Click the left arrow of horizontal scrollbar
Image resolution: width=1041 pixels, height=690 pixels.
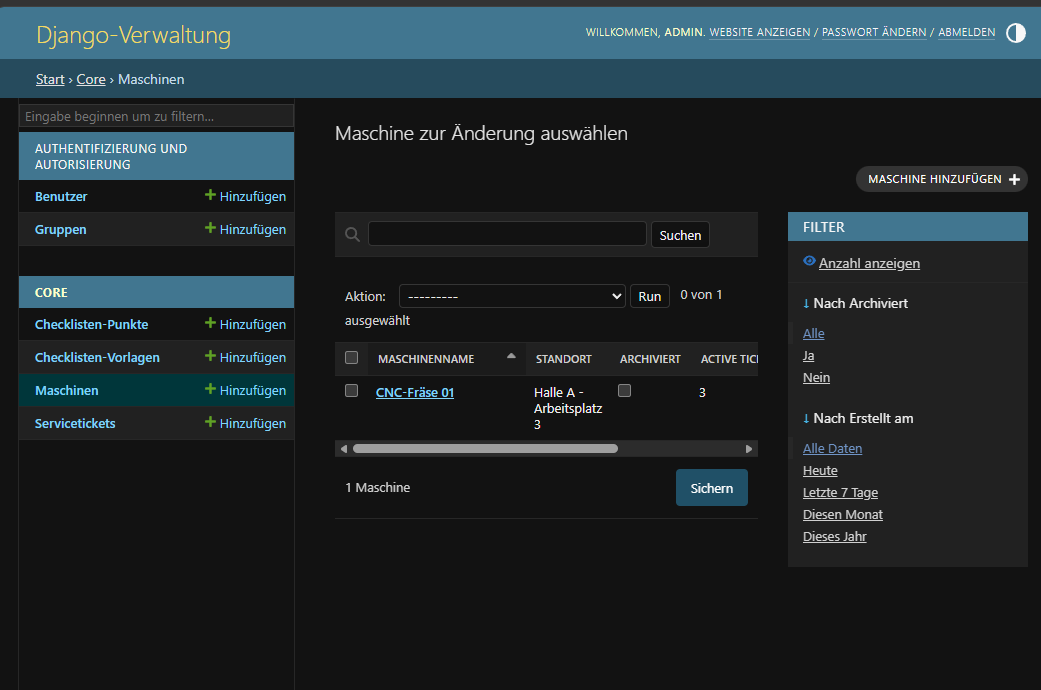[343, 449]
